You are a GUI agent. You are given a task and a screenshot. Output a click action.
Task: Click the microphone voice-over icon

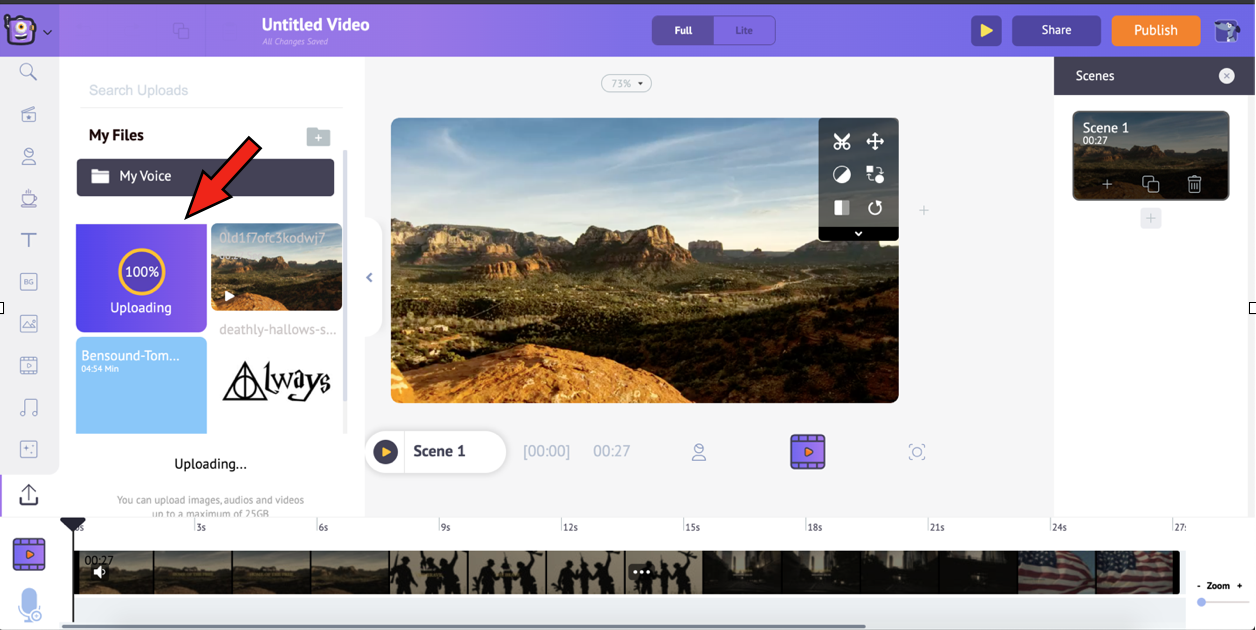pos(29,604)
